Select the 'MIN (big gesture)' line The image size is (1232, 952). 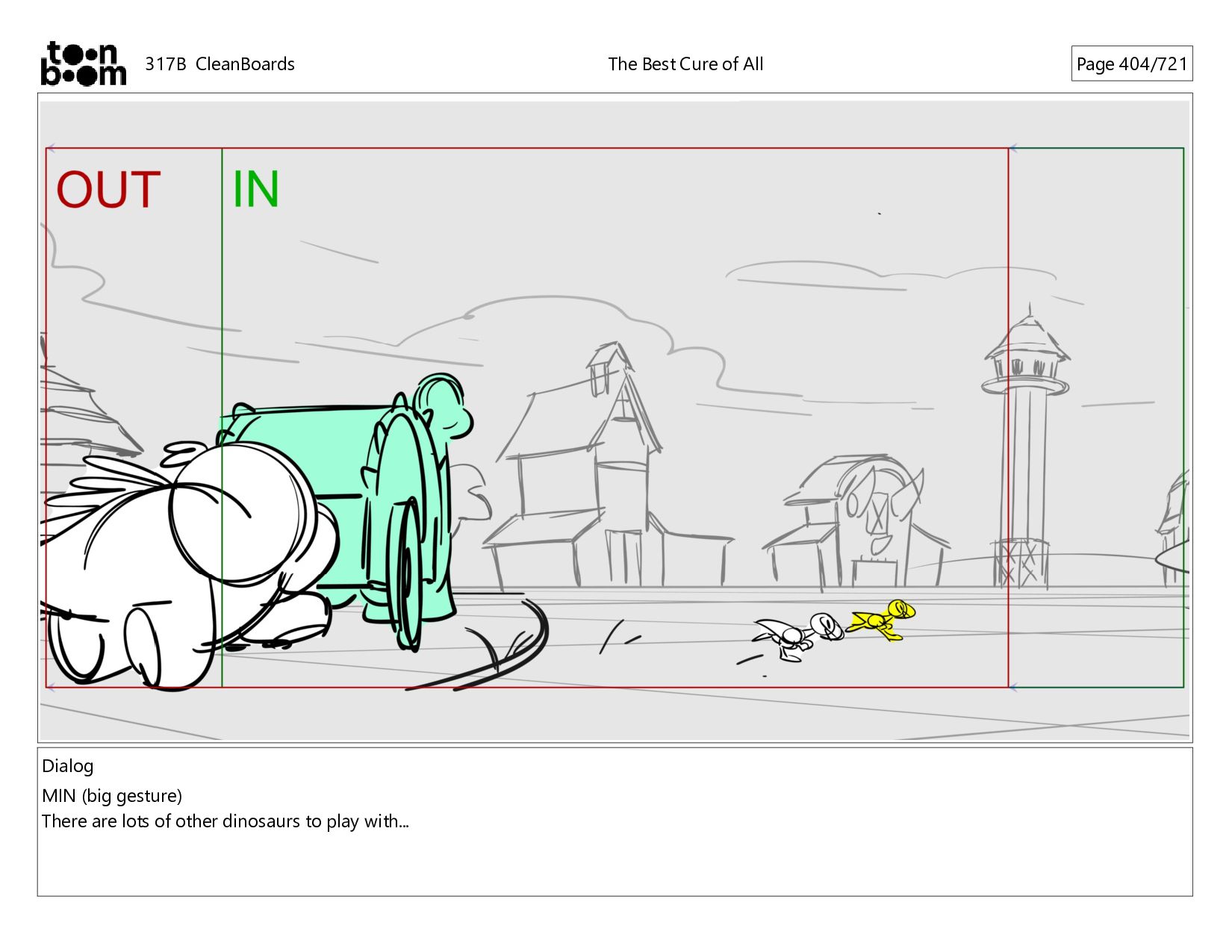[x=112, y=796]
